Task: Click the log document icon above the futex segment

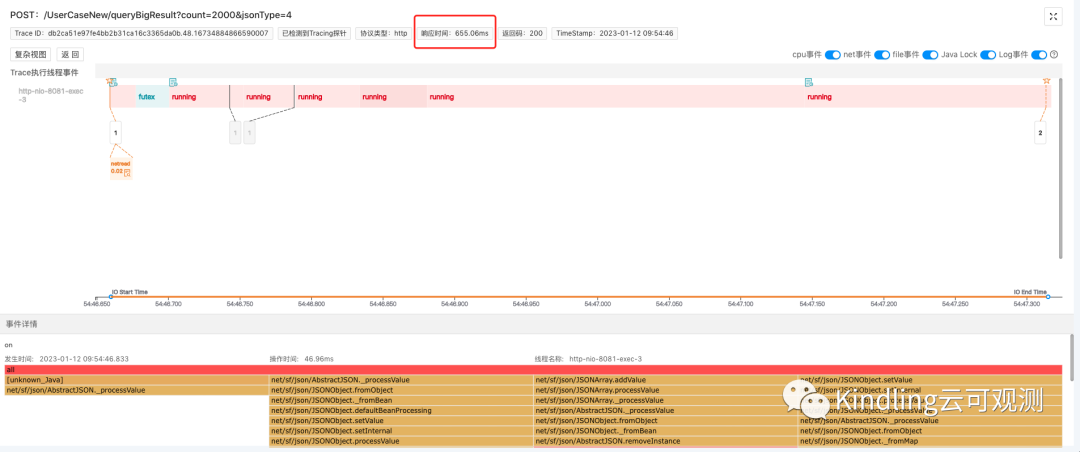Action: tap(174, 82)
